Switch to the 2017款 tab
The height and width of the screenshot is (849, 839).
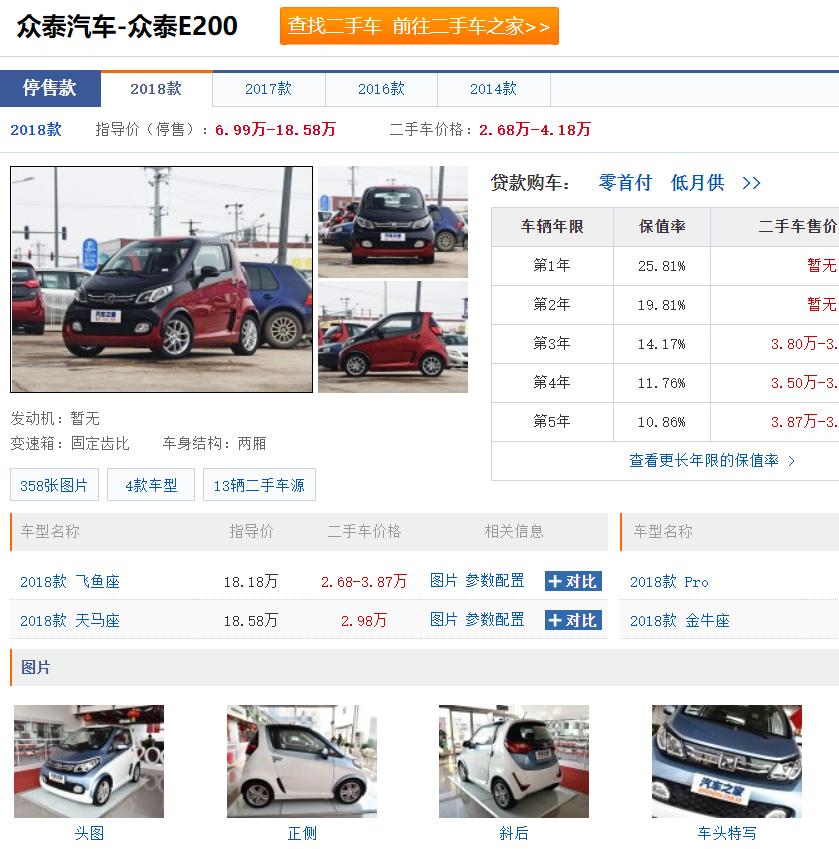[x=268, y=89]
